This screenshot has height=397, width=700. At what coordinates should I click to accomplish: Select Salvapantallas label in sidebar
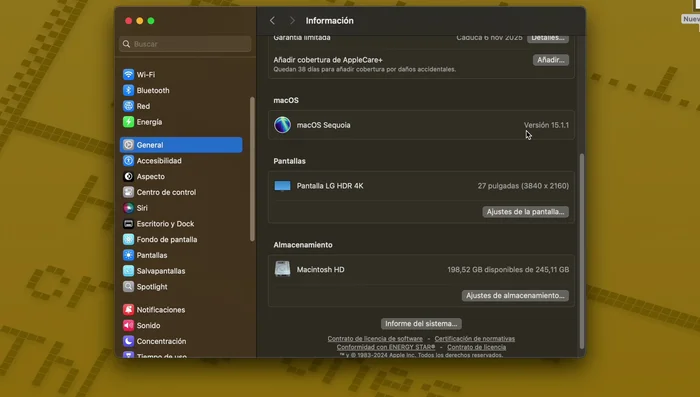pyautogui.click(x=161, y=271)
